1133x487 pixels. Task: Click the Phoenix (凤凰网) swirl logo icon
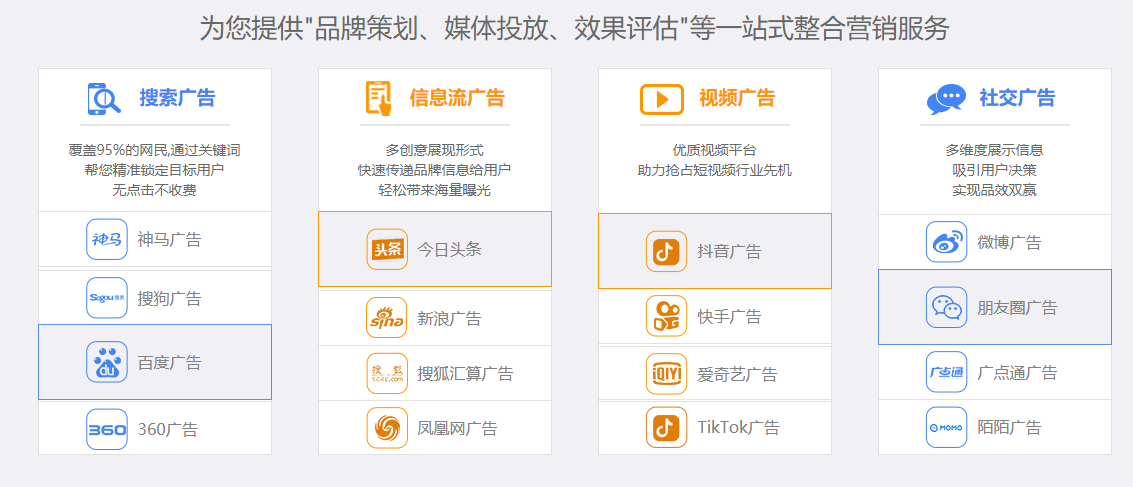click(387, 428)
